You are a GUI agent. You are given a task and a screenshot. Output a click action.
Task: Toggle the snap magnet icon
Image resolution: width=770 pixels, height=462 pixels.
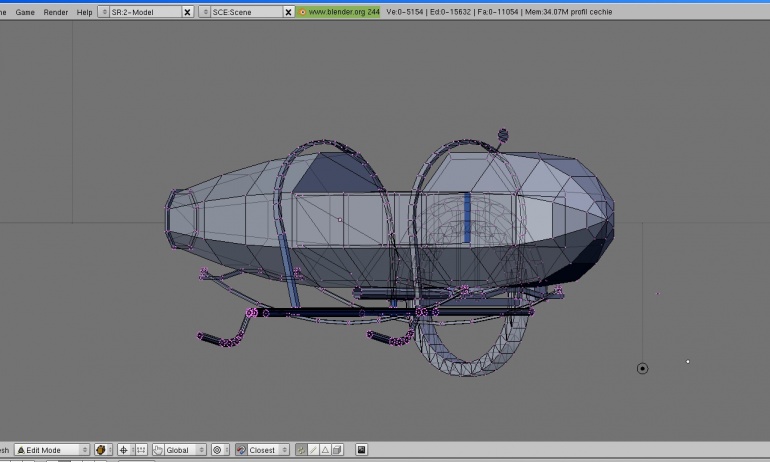241,450
